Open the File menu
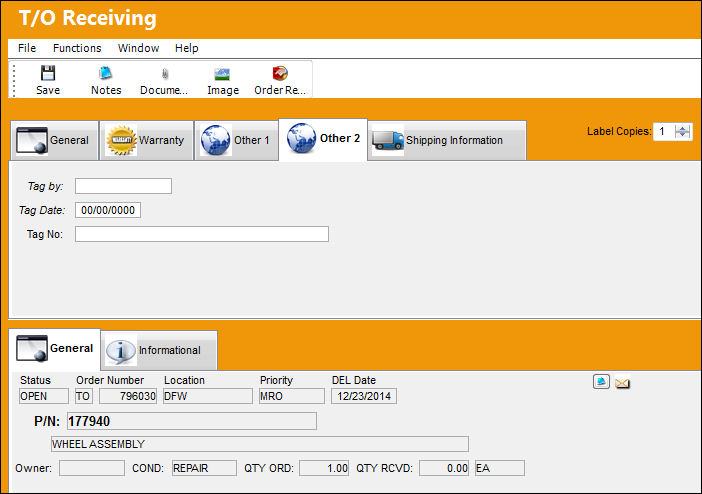Screen dimensions: 702x494 point(27,48)
